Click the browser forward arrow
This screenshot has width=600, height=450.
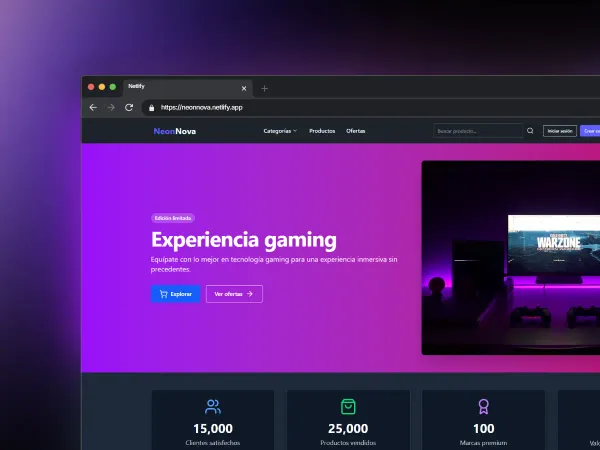111,108
